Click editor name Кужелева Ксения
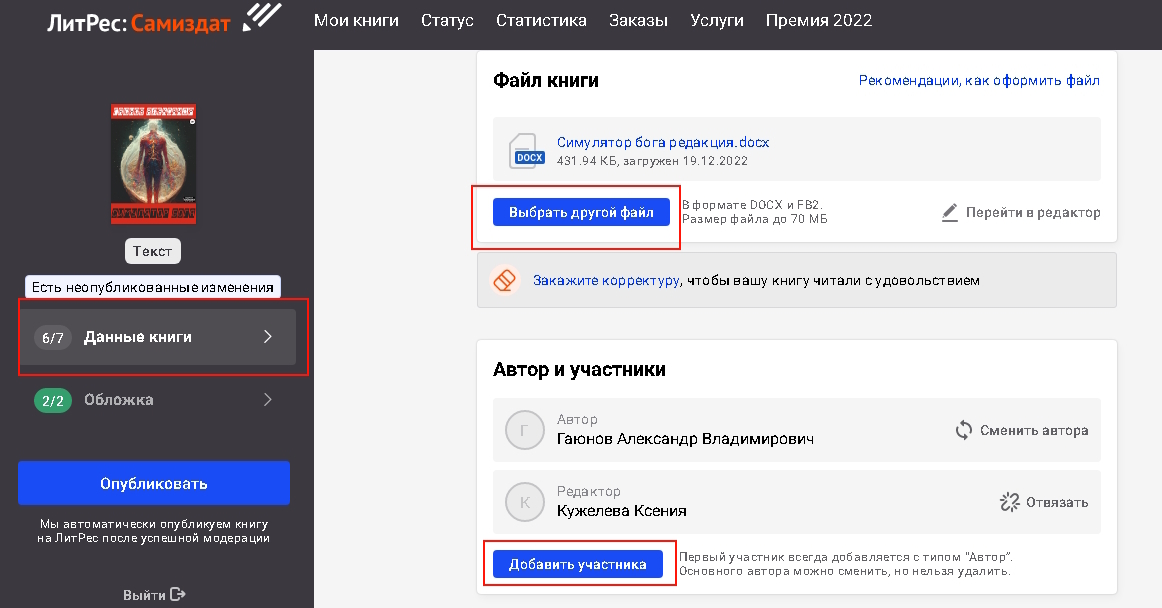This screenshot has width=1162, height=608. point(622,511)
